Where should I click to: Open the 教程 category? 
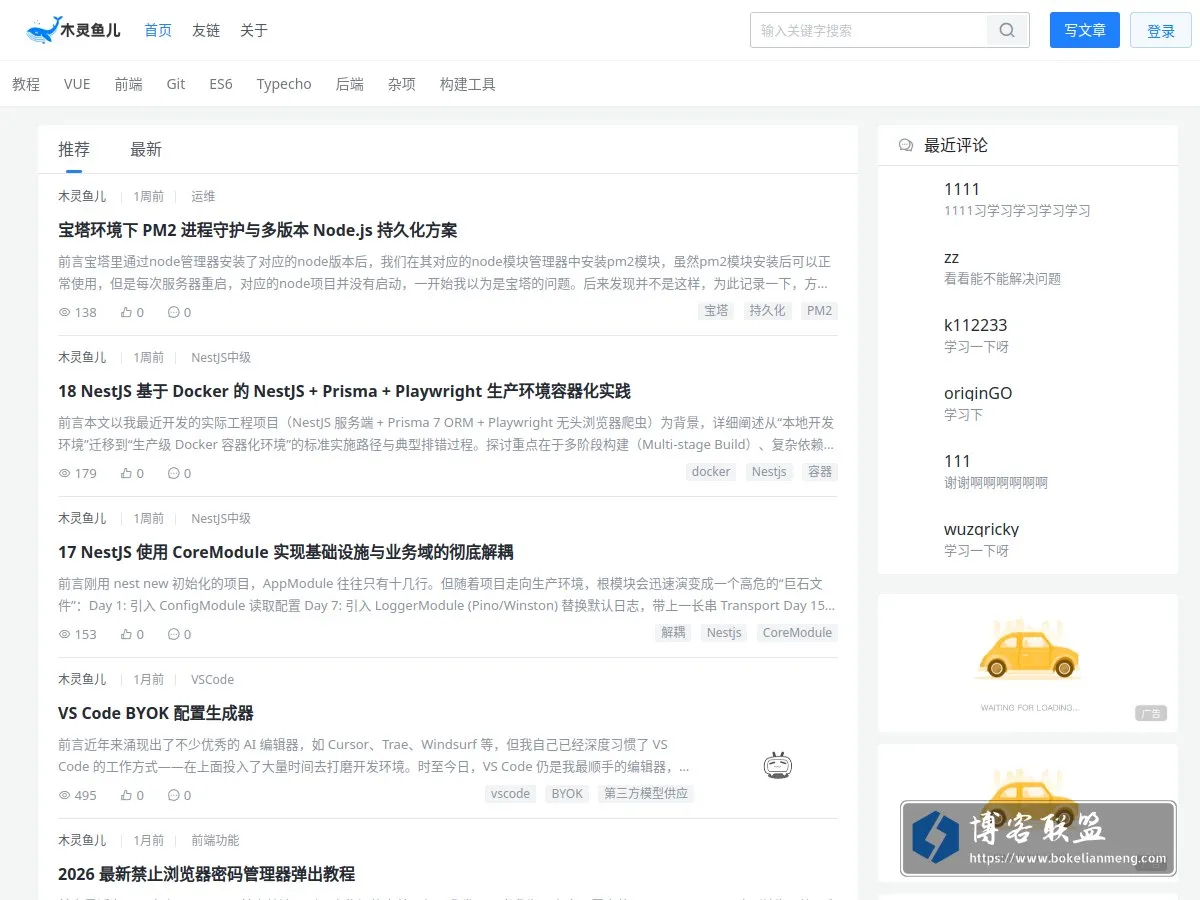[x=26, y=84]
